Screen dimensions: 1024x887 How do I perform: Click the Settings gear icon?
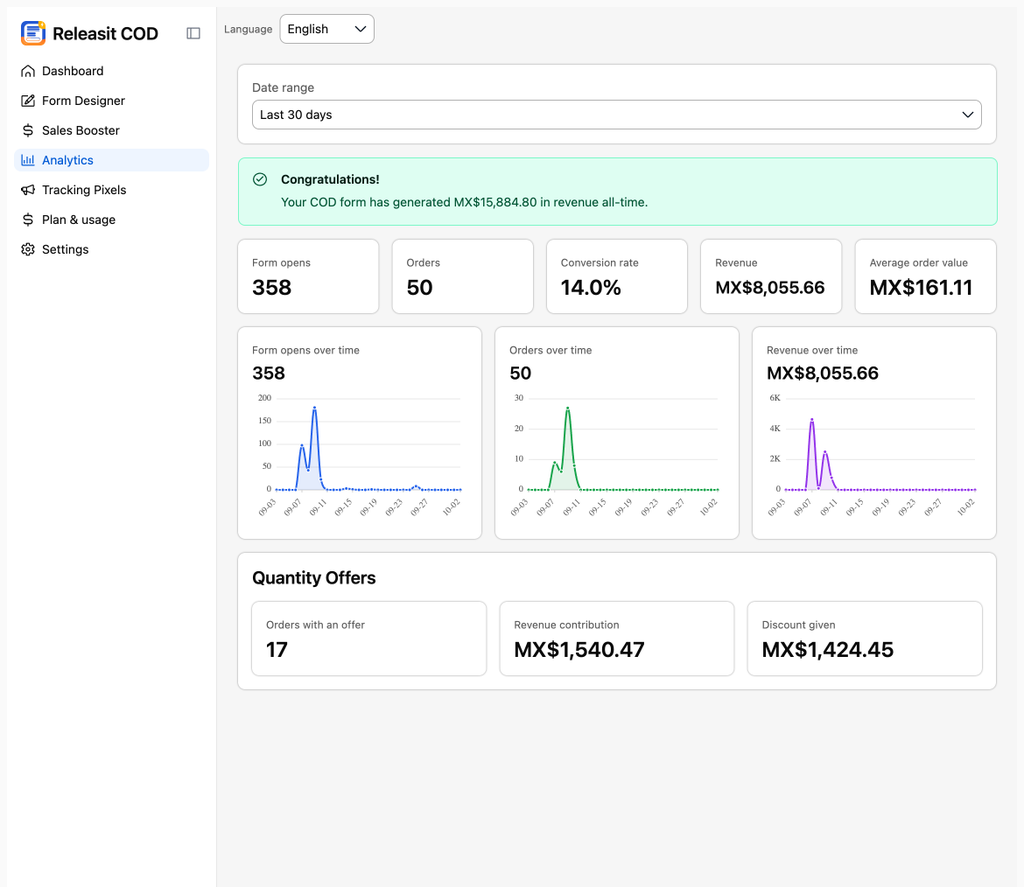point(27,250)
